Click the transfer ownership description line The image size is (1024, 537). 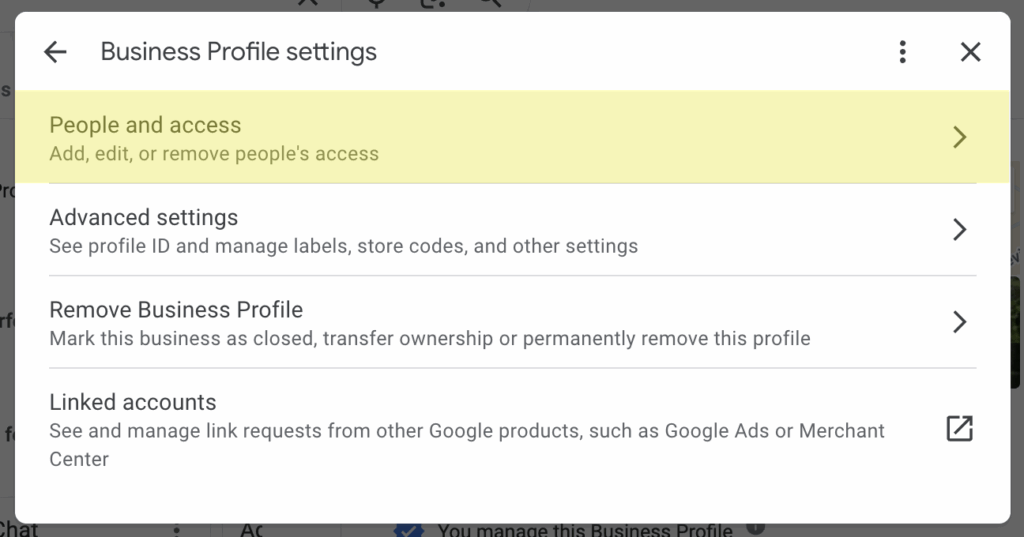coord(430,338)
